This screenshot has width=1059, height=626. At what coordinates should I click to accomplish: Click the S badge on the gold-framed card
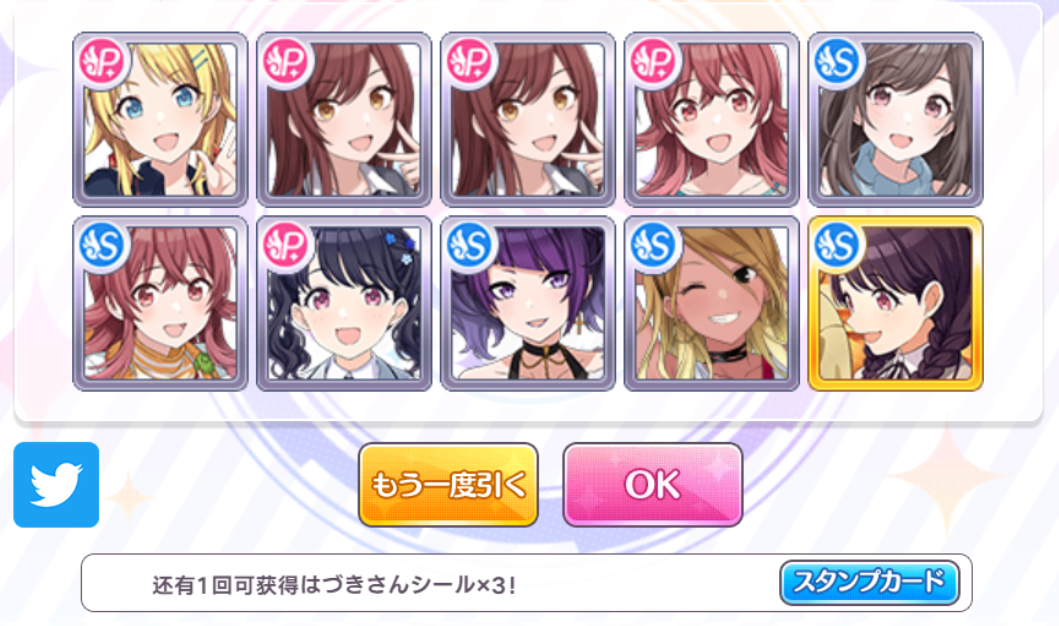838,245
